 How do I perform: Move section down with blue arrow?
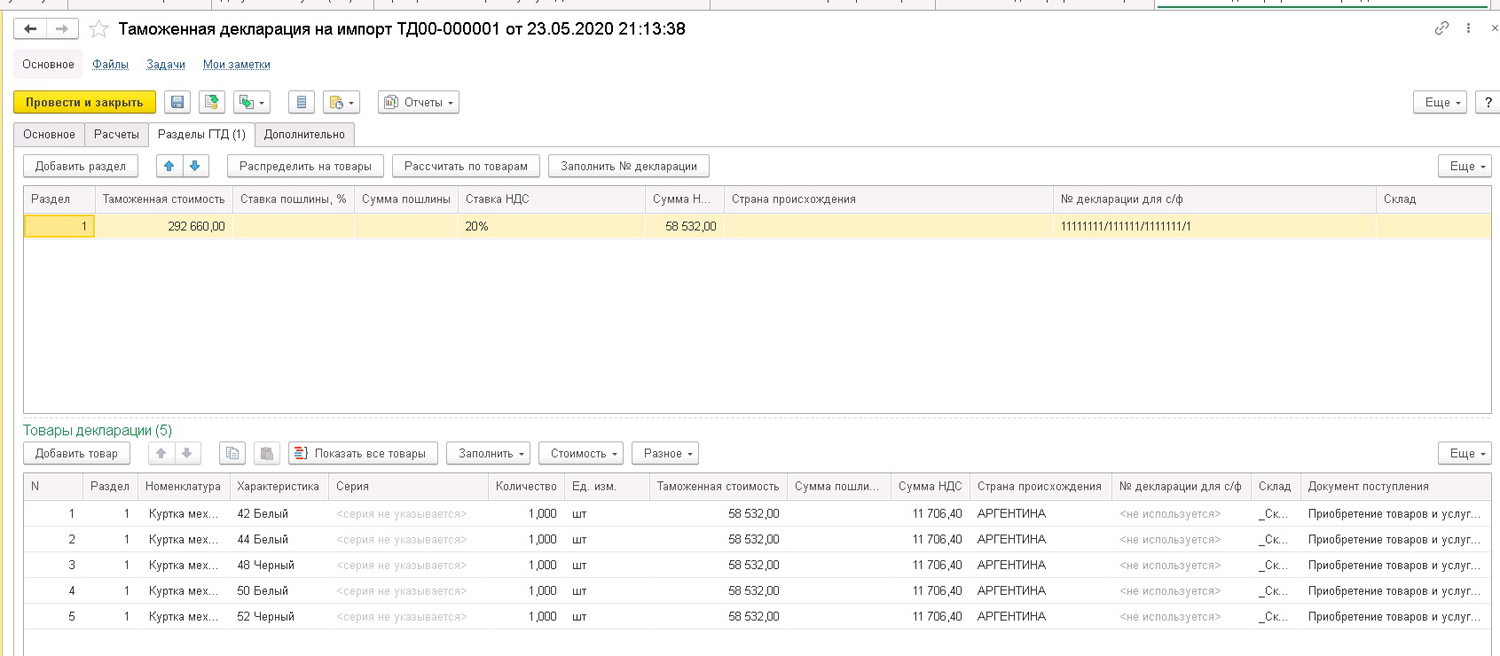pyautogui.click(x=196, y=166)
